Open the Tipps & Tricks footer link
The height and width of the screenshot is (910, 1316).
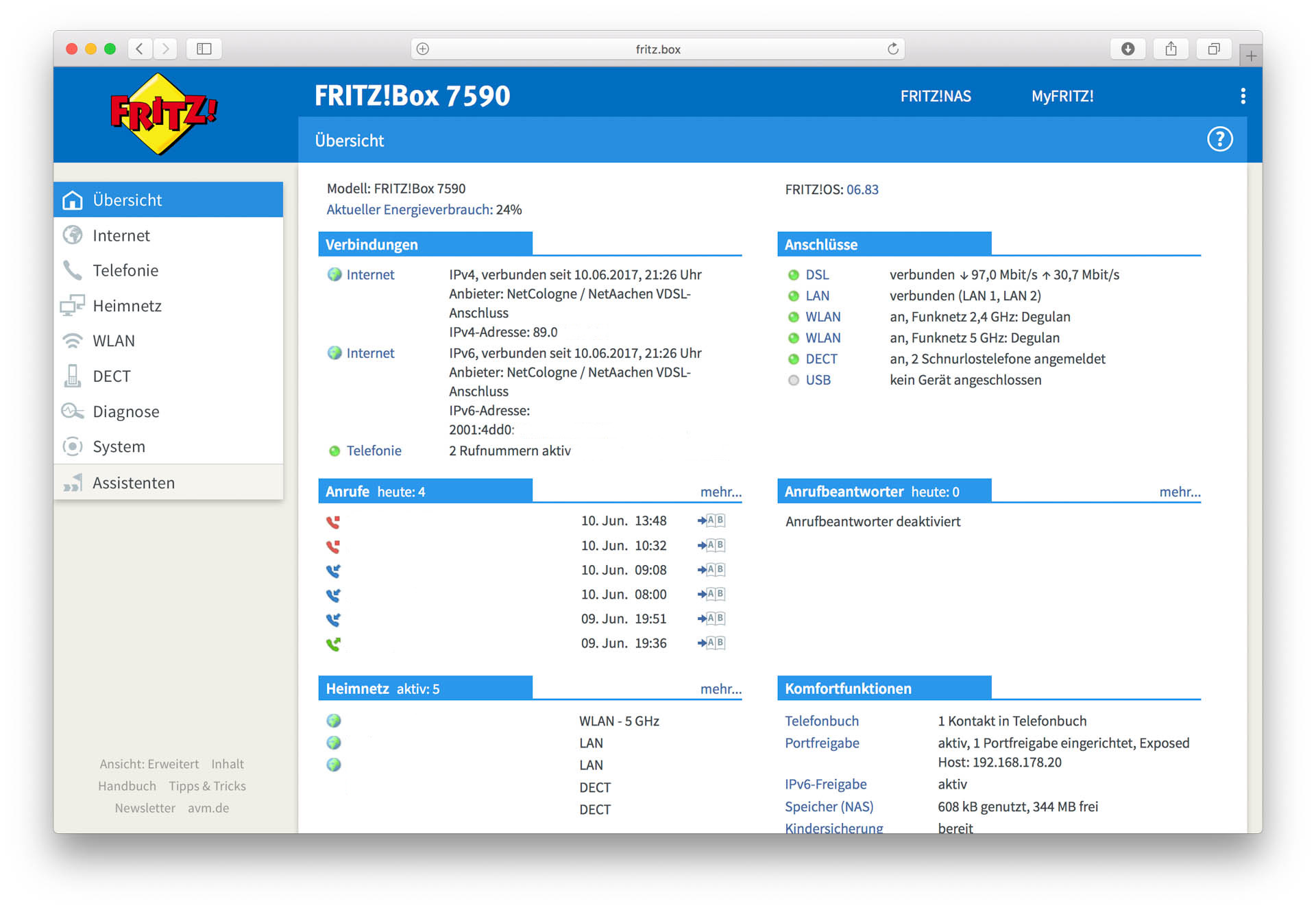click(x=207, y=786)
